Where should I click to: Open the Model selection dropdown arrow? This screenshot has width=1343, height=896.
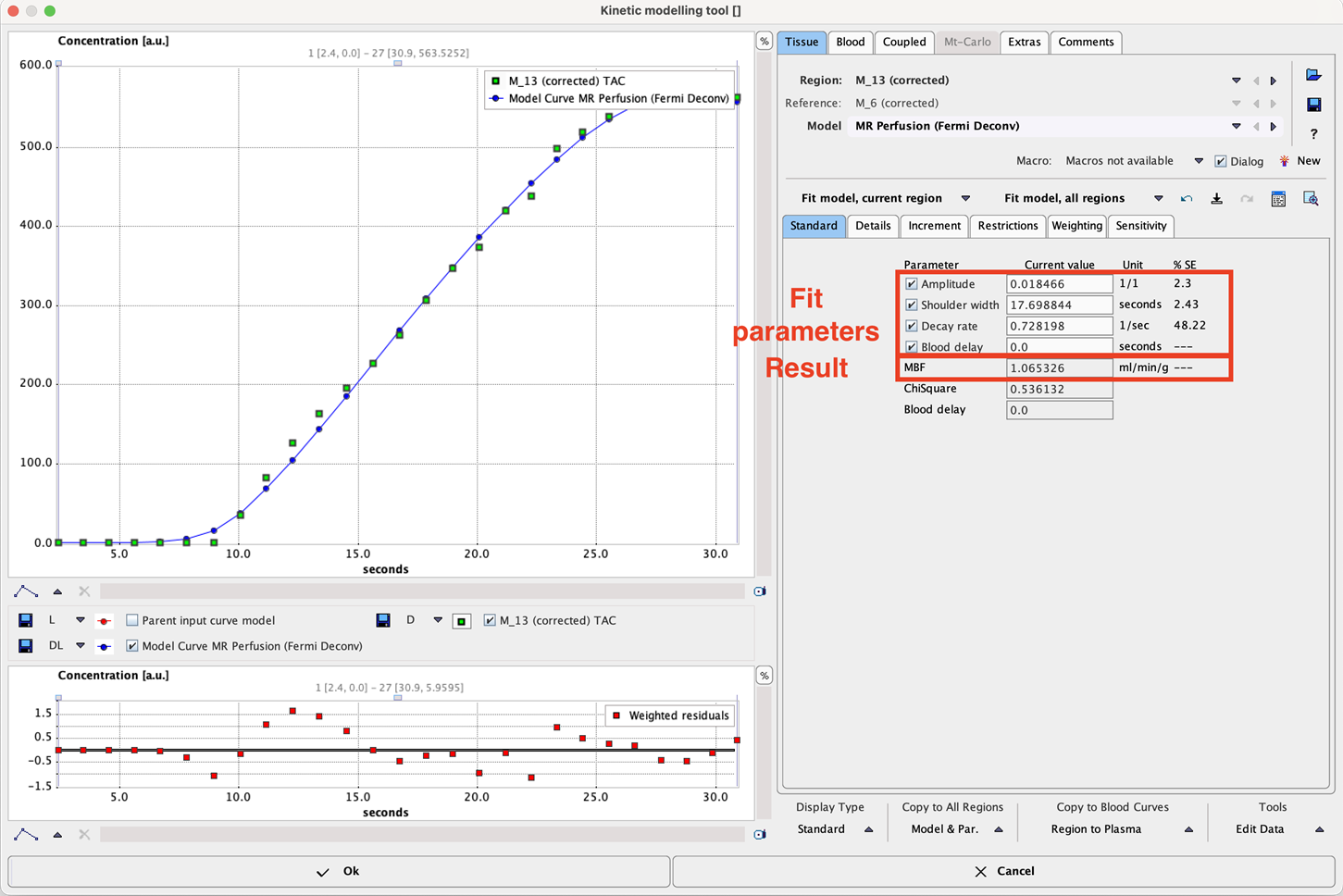[1237, 126]
